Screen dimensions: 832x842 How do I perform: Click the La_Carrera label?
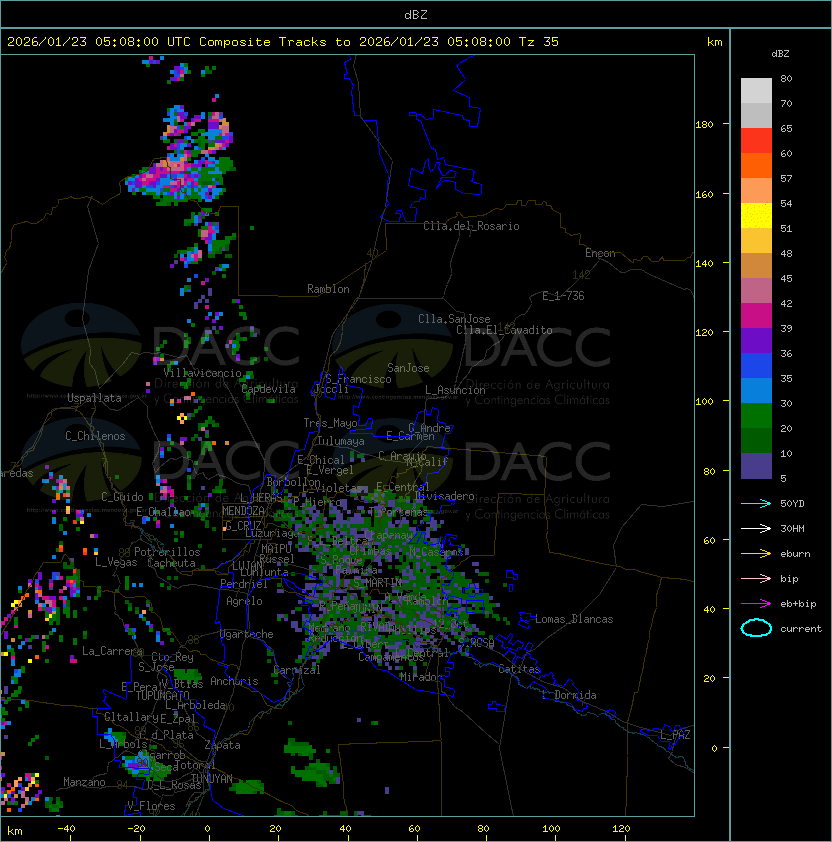point(112,651)
